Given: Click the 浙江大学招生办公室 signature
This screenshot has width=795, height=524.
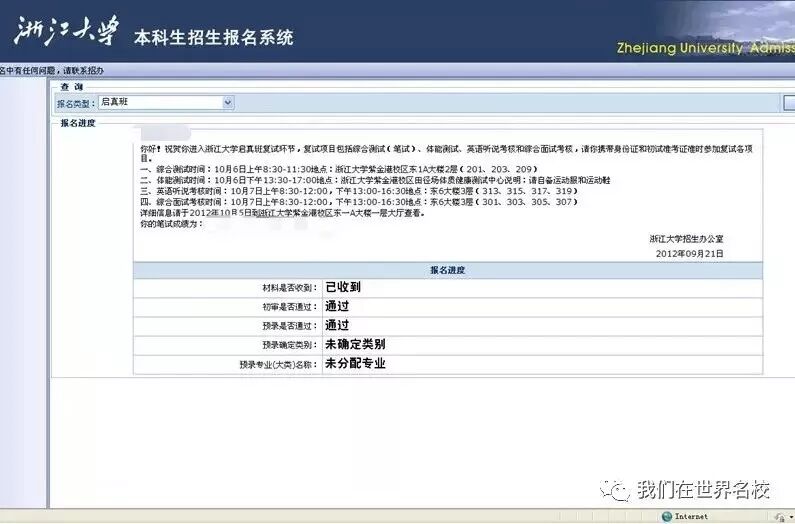Looking at the screenshot, I should click(x=686, y=238).
